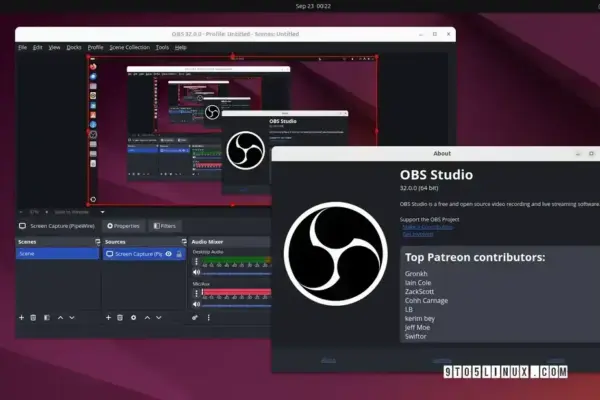
Task: Open the Docks menu
Action: click(x=74, y=47)
